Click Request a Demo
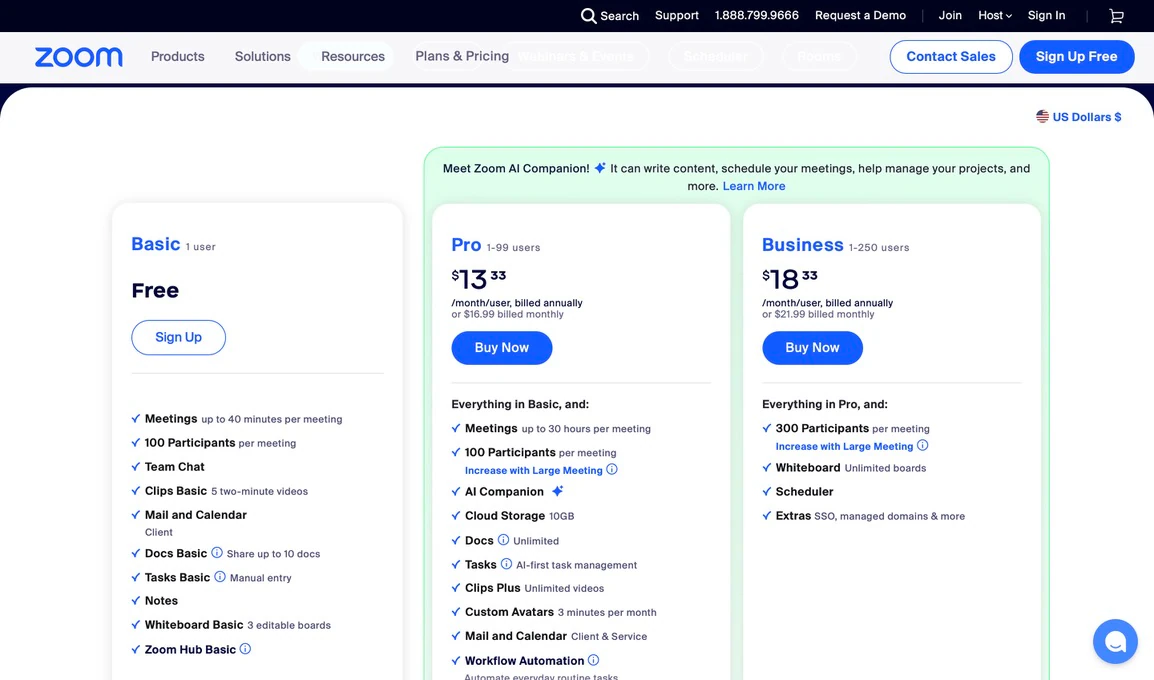This screenshot has width=1154, height=680. pos(860,15)
